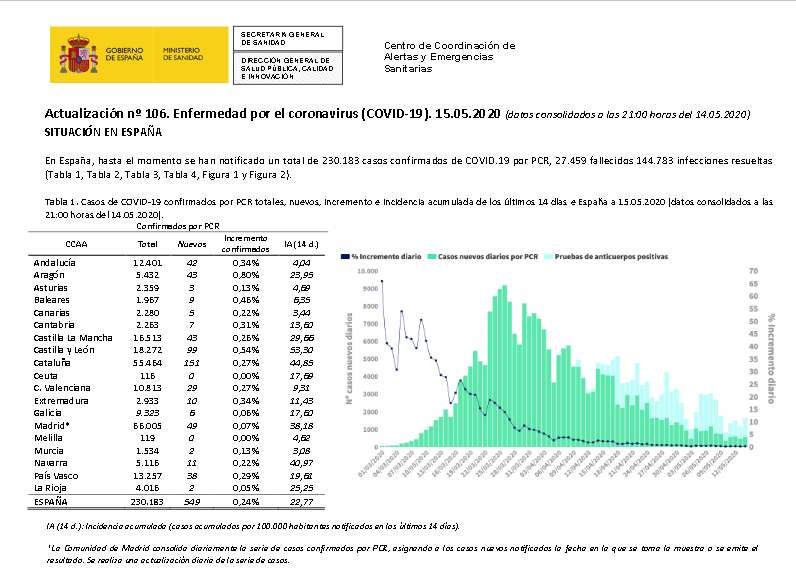
Task: Click the '10.000' y-axis label
Action: coord(368,271)
